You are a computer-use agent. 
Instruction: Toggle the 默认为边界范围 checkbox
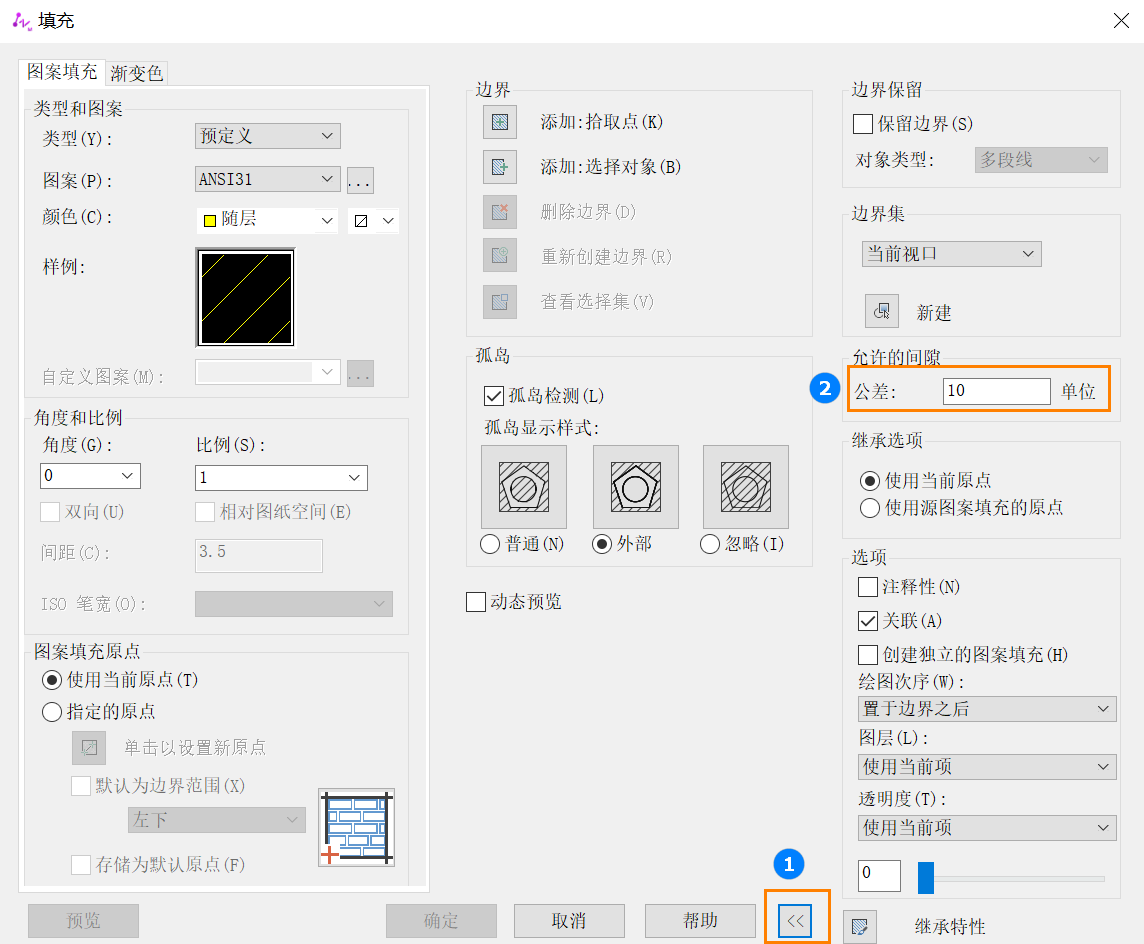pos(81,786)
